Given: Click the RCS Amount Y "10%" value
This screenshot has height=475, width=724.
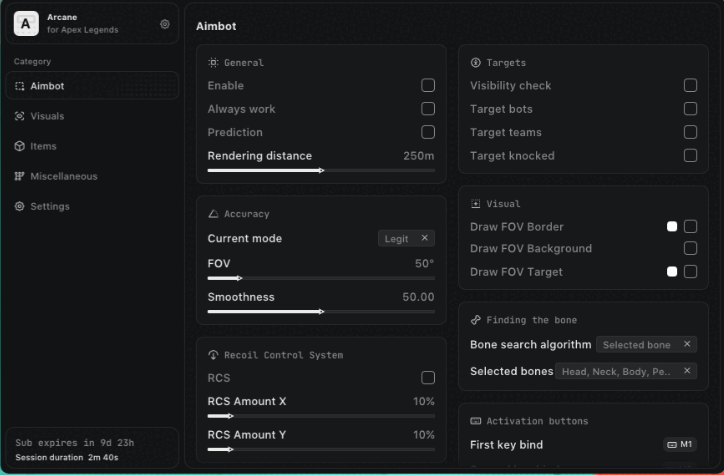Looking at the screenshot, I should (x=424, y=434).
